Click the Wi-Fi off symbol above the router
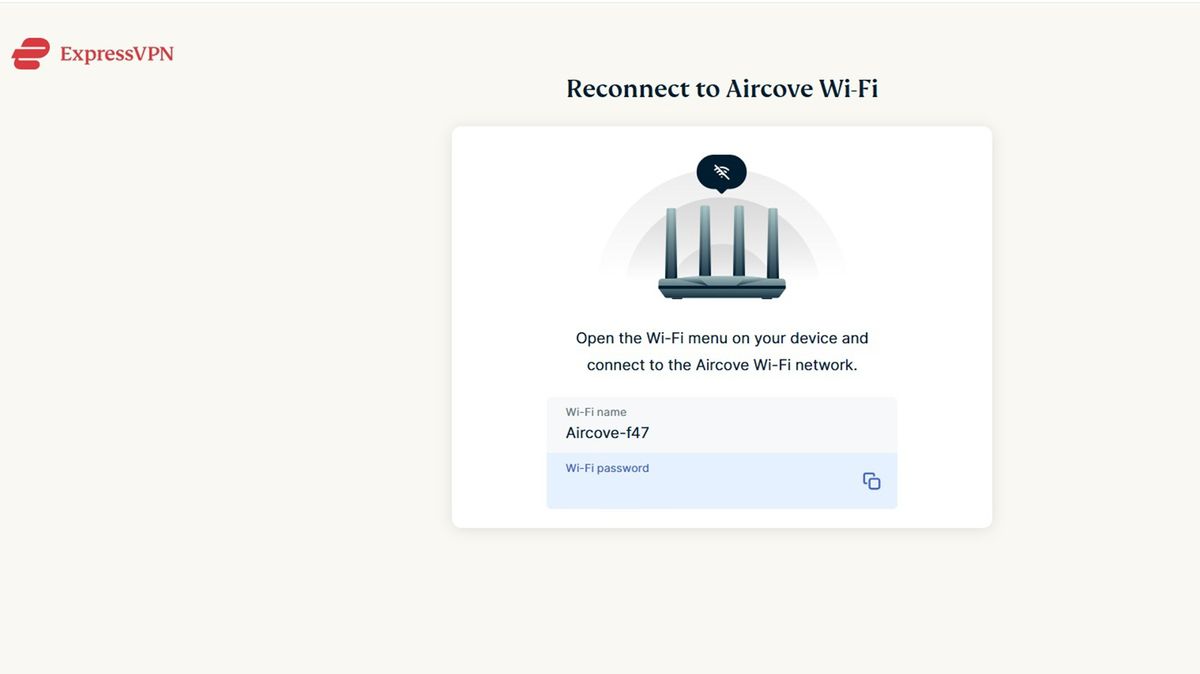This screenshot has height=674, width=1200. coord(721,169)
